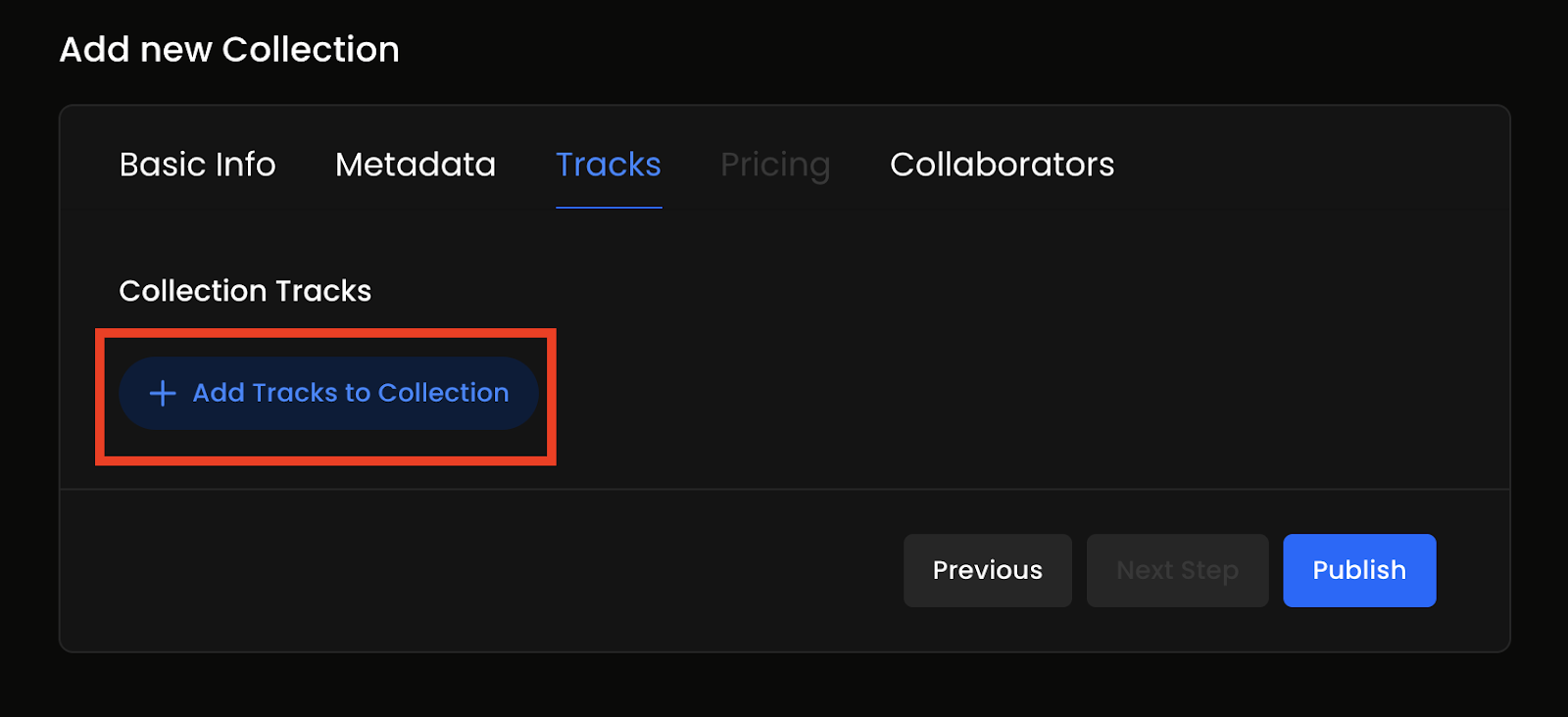
Task: Click the blue underline below the Tracks tab
Action: point(609,208)
